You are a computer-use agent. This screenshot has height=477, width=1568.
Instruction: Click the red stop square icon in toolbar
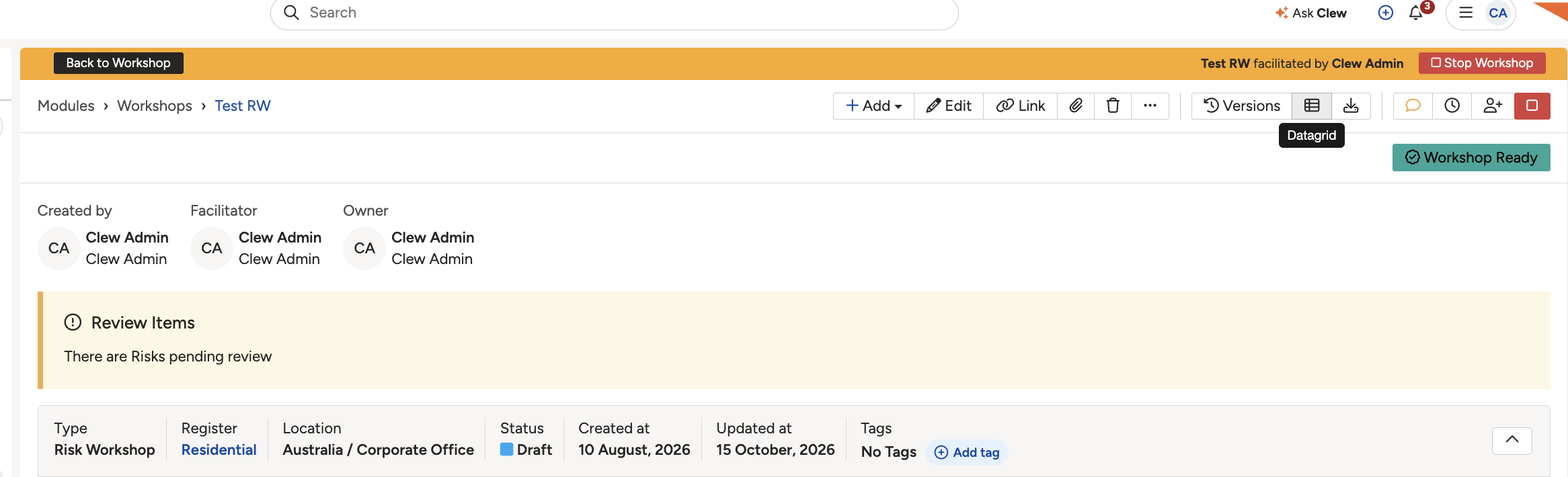coord(1532,106)
